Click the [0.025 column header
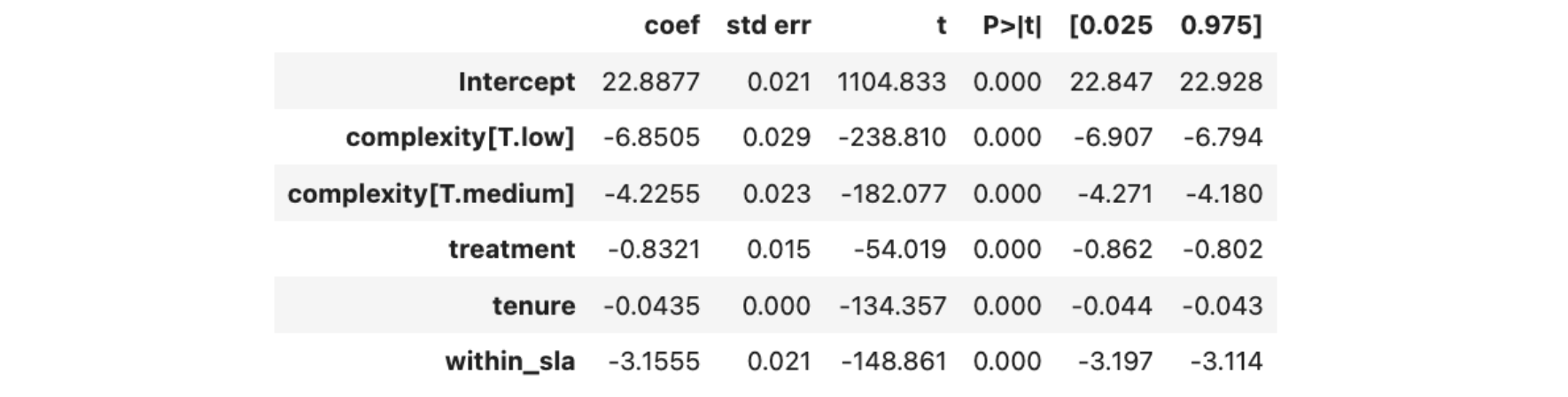The width and height of the screenshot is (1568, 397). pyautogui.click(x=1111, y=26)
